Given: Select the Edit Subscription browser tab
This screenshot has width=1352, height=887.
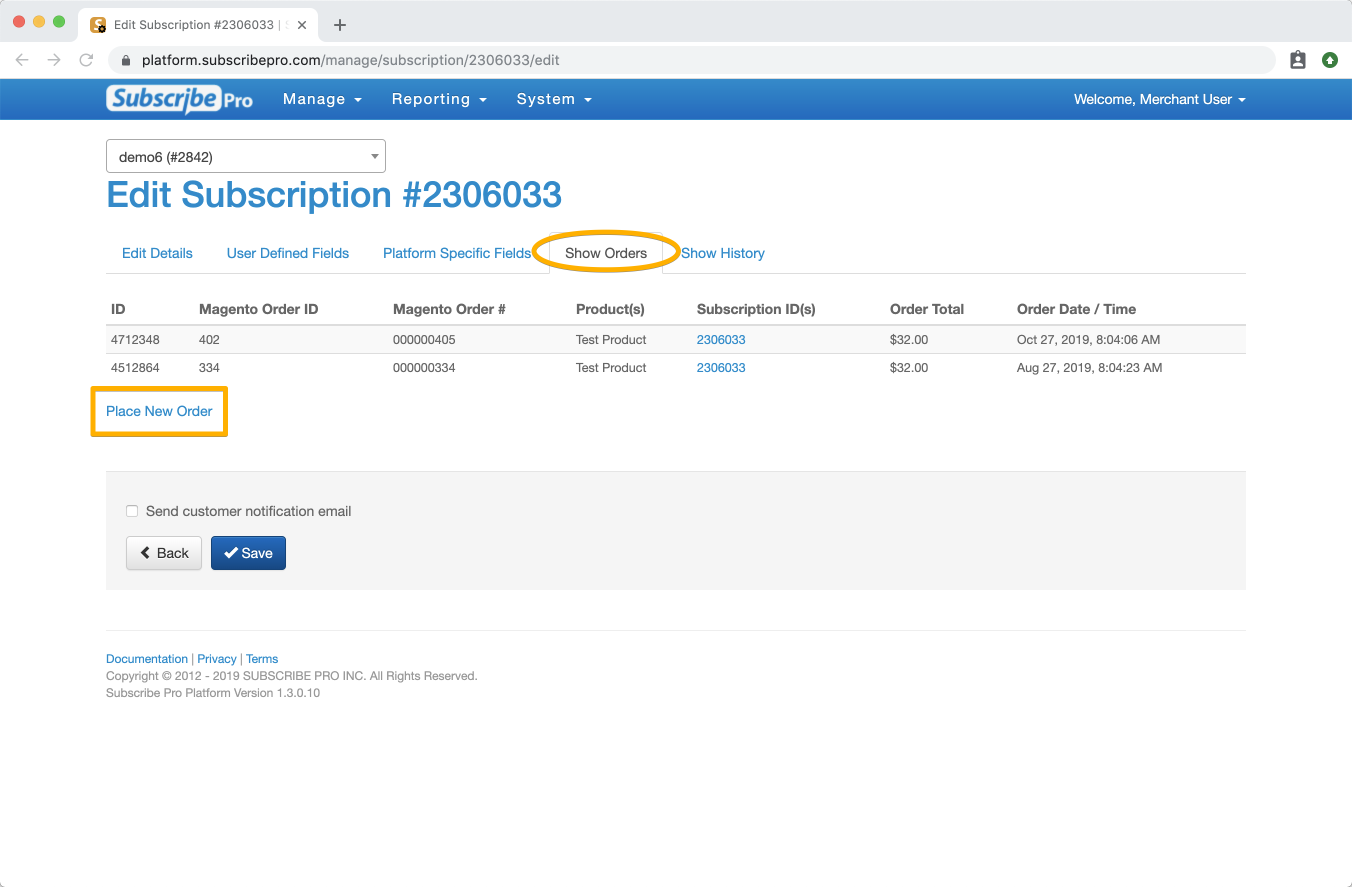Looking at the screenshot, I should 198,25.
